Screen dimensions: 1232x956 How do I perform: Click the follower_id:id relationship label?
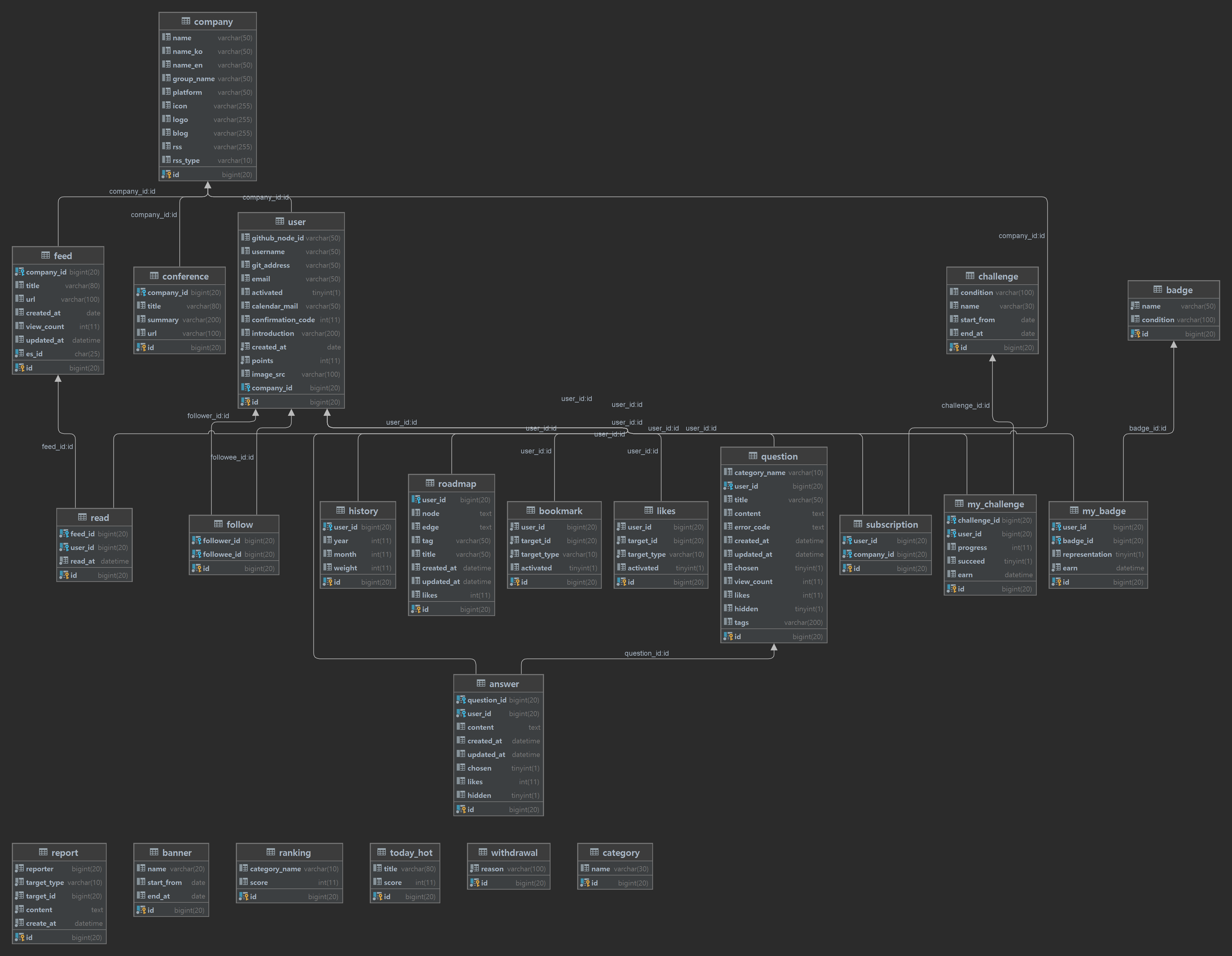click(x=208, y=416)
